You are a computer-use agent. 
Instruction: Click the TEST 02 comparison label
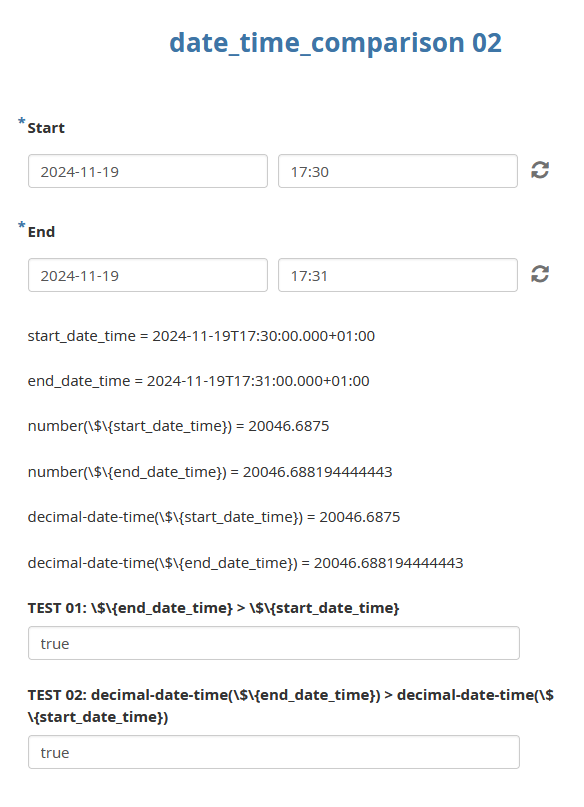click(291, 706)
